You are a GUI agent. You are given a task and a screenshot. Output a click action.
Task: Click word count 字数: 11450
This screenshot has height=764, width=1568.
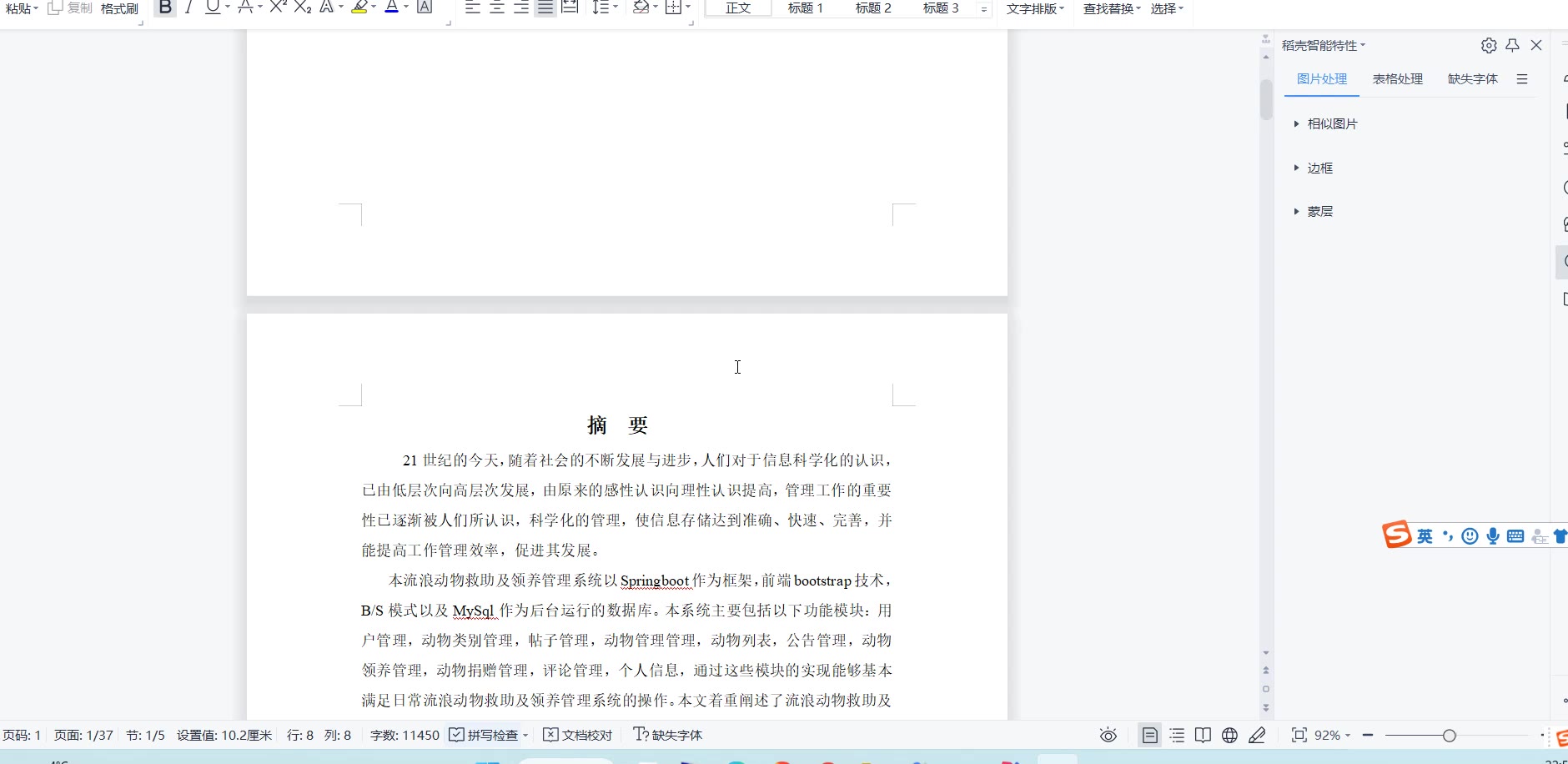tap(405, 735)
